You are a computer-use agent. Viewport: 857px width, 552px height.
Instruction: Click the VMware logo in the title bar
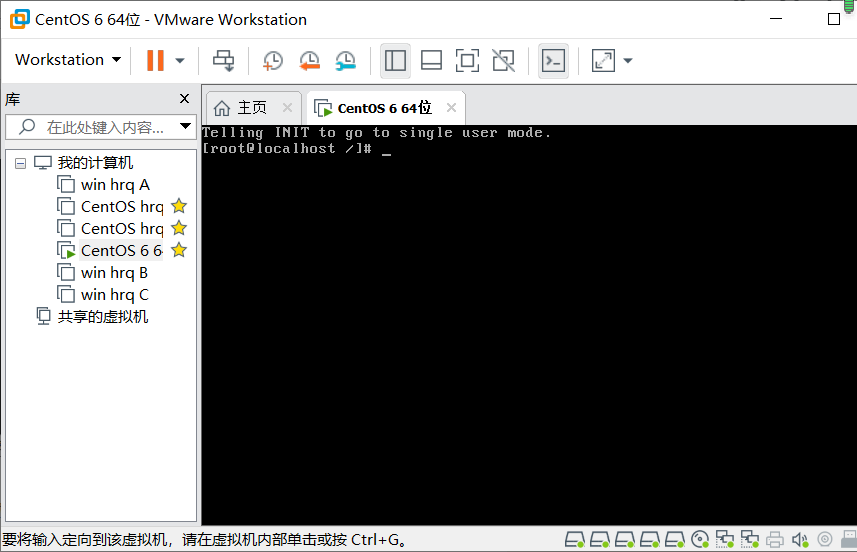tap(20, 19)
